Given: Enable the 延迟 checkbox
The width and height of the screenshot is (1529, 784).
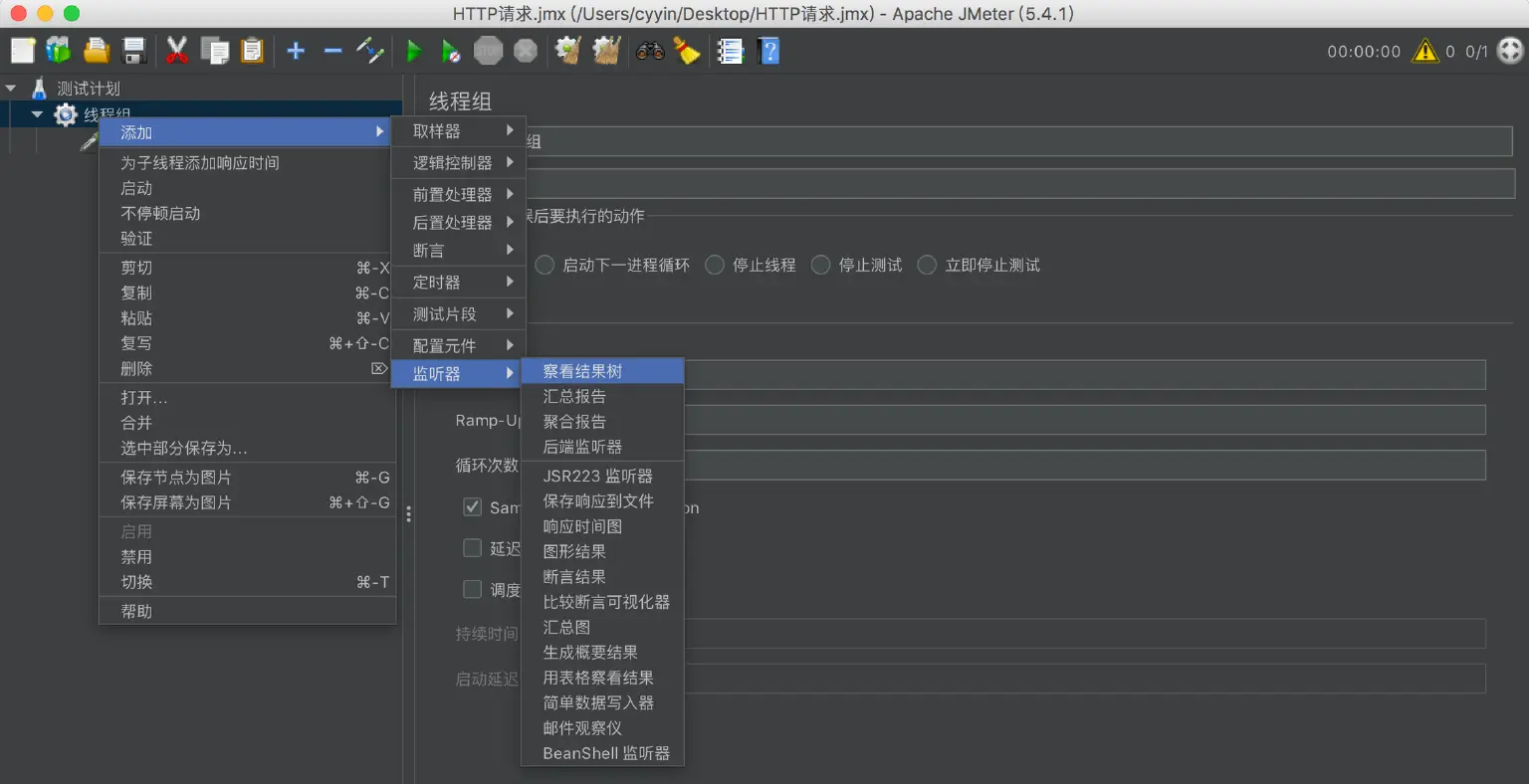Looking at the screenshot, I should point(472,548).
